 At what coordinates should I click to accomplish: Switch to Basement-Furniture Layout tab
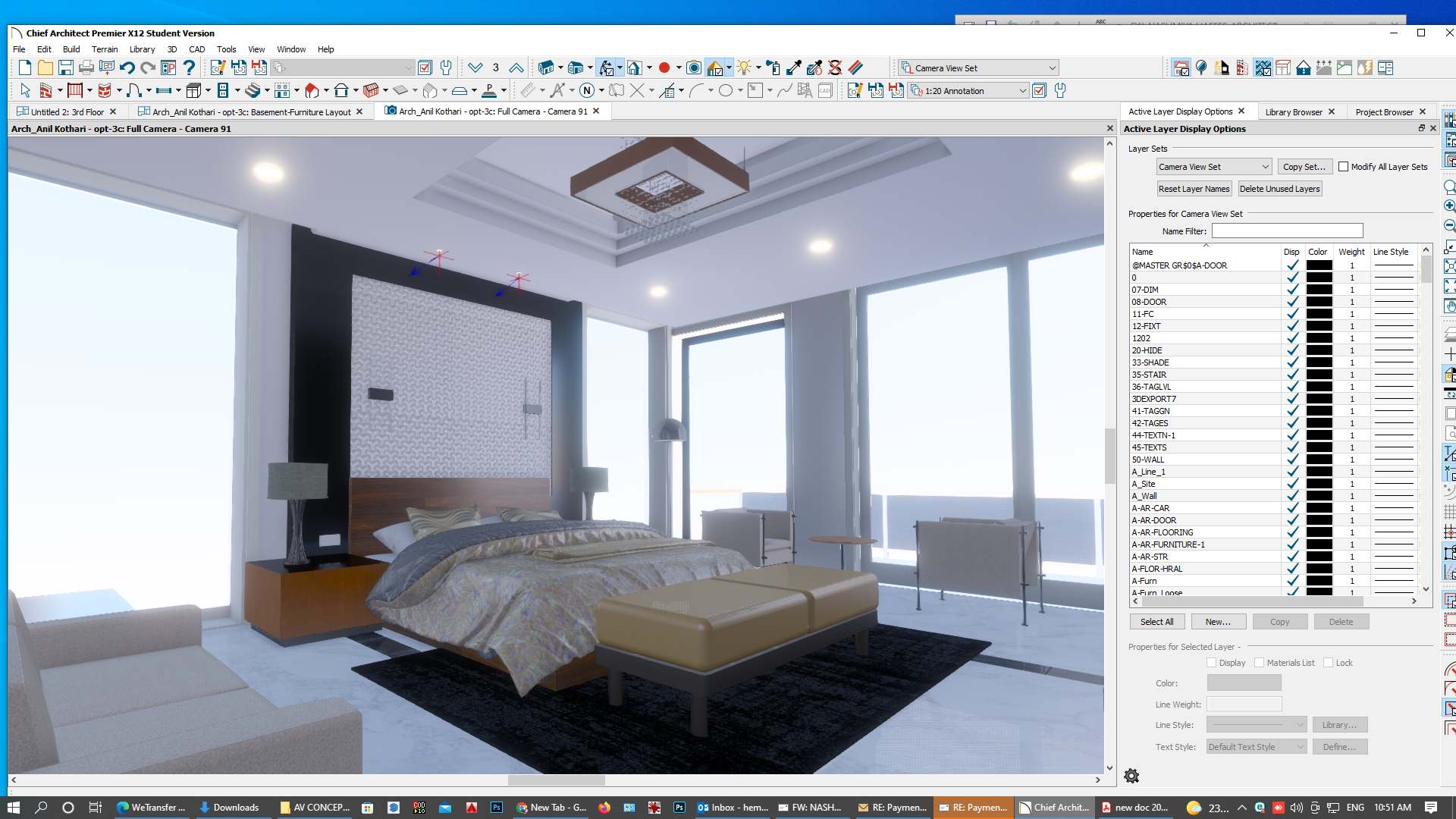pos(250,111)
